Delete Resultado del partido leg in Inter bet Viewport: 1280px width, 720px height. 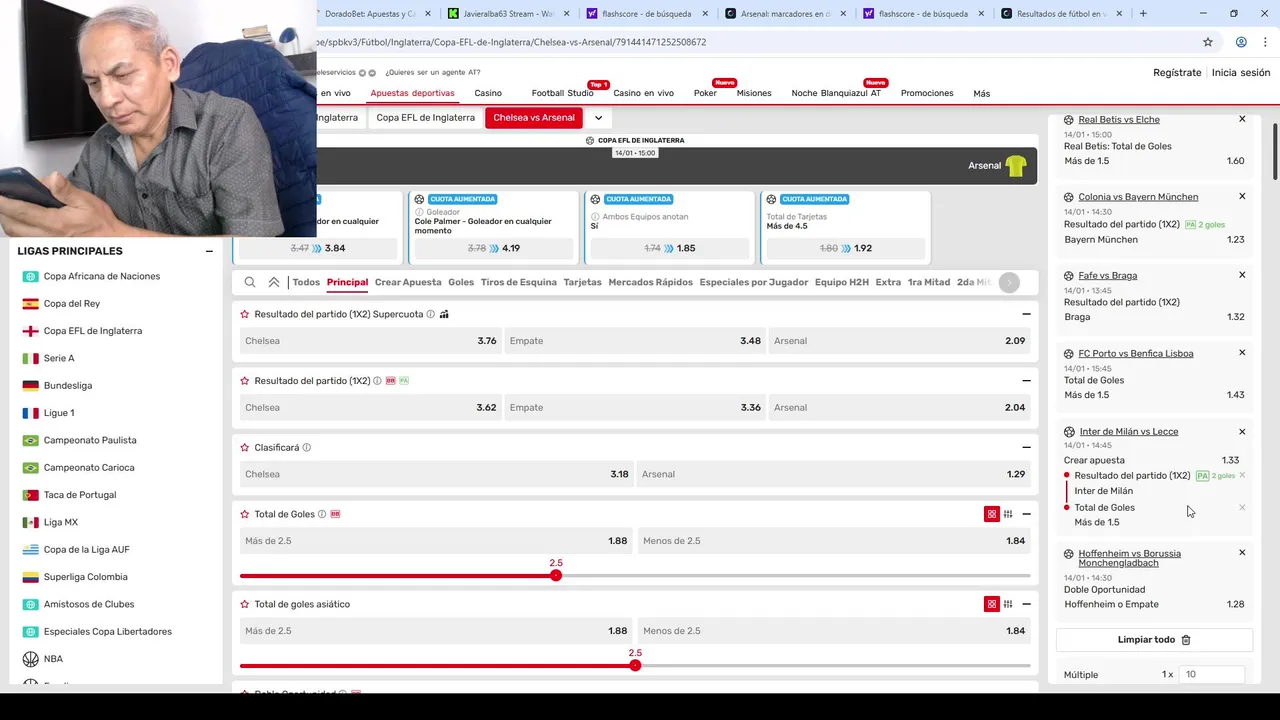tap(1242, 476)
